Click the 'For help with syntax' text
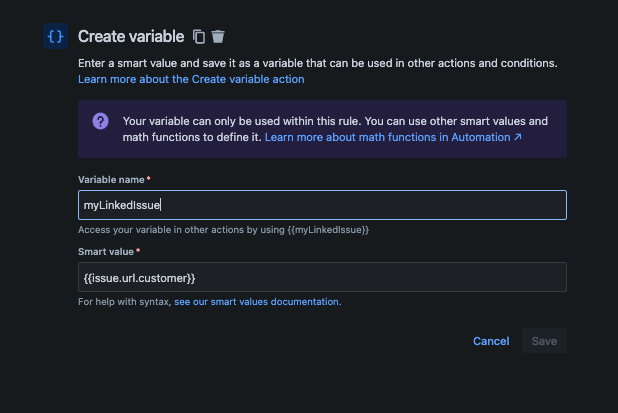This screenshot has width=618, height=413. pyautogui.click(x=125, y=302)
